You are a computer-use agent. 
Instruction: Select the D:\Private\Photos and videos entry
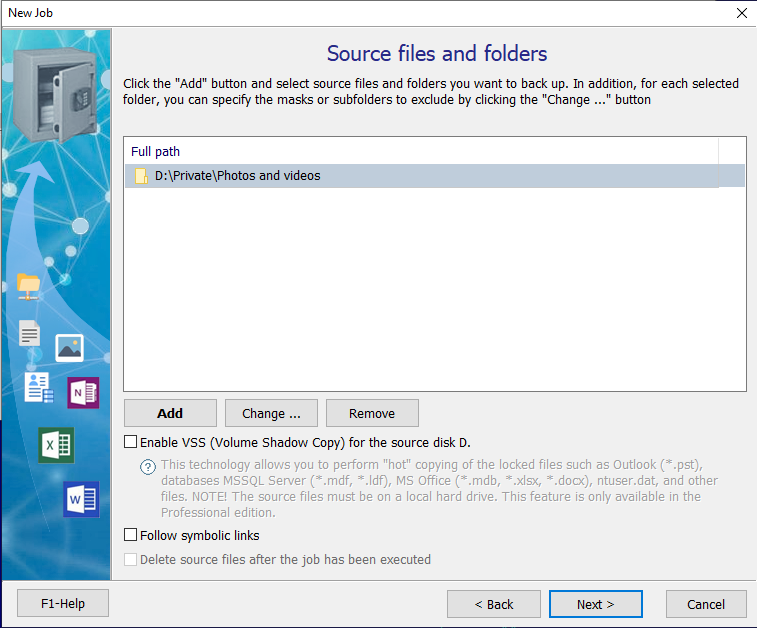238,176
